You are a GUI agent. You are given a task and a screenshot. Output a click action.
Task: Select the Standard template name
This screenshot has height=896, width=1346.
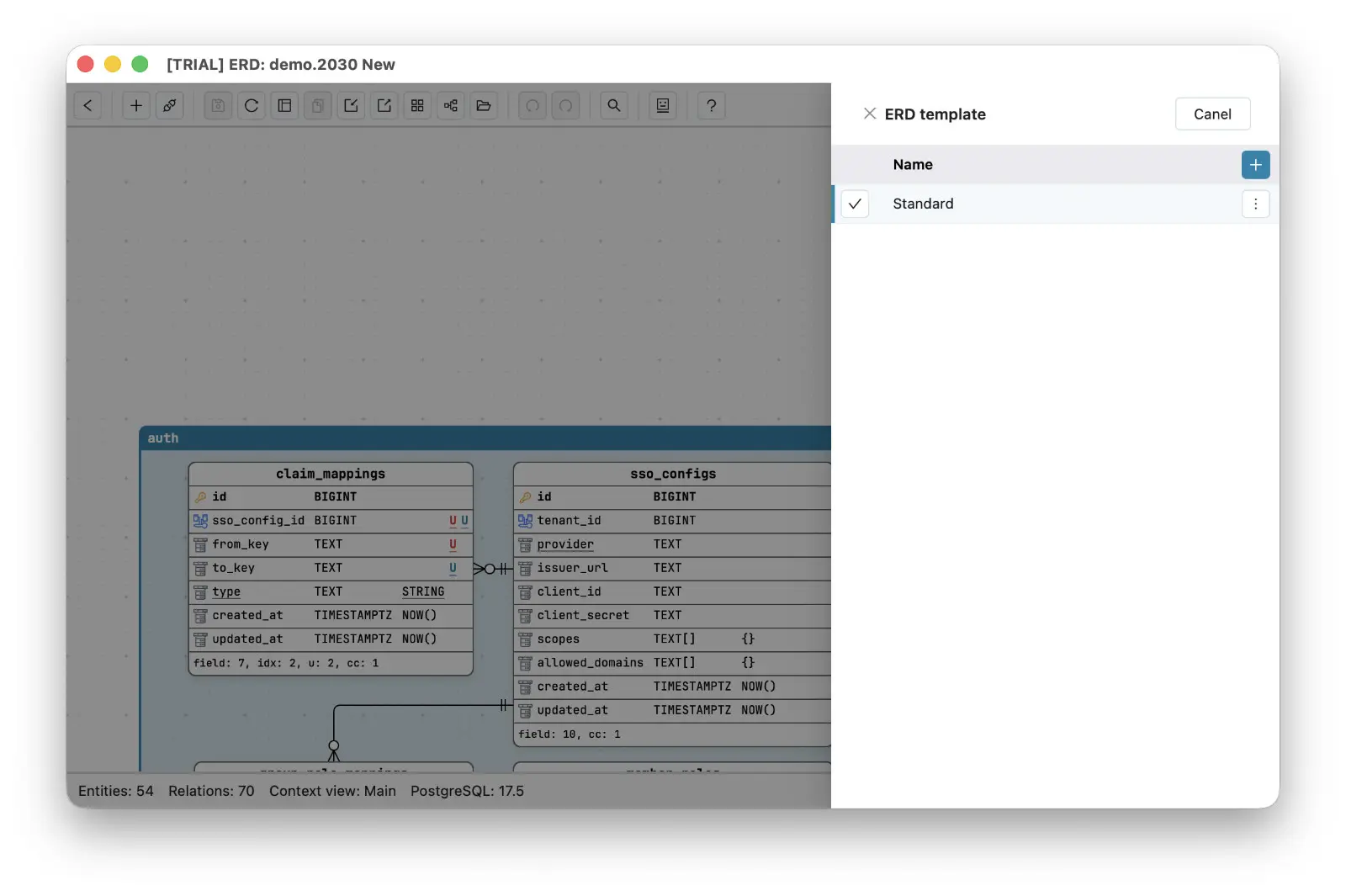[x=923, y=204]
